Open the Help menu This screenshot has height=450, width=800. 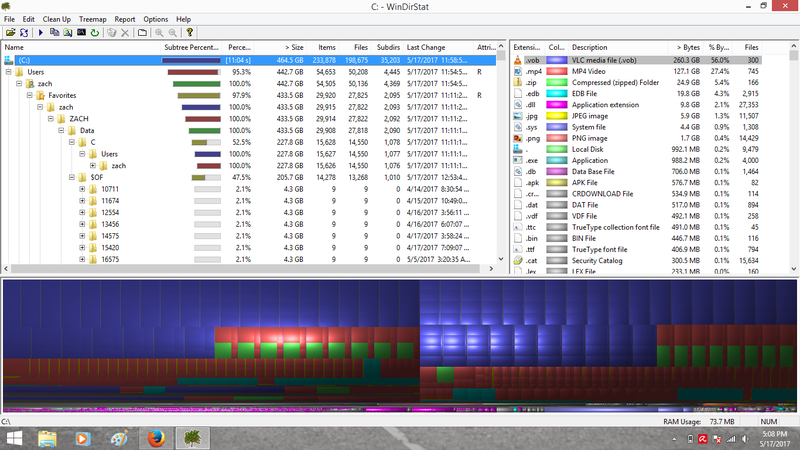coord(184,19)
